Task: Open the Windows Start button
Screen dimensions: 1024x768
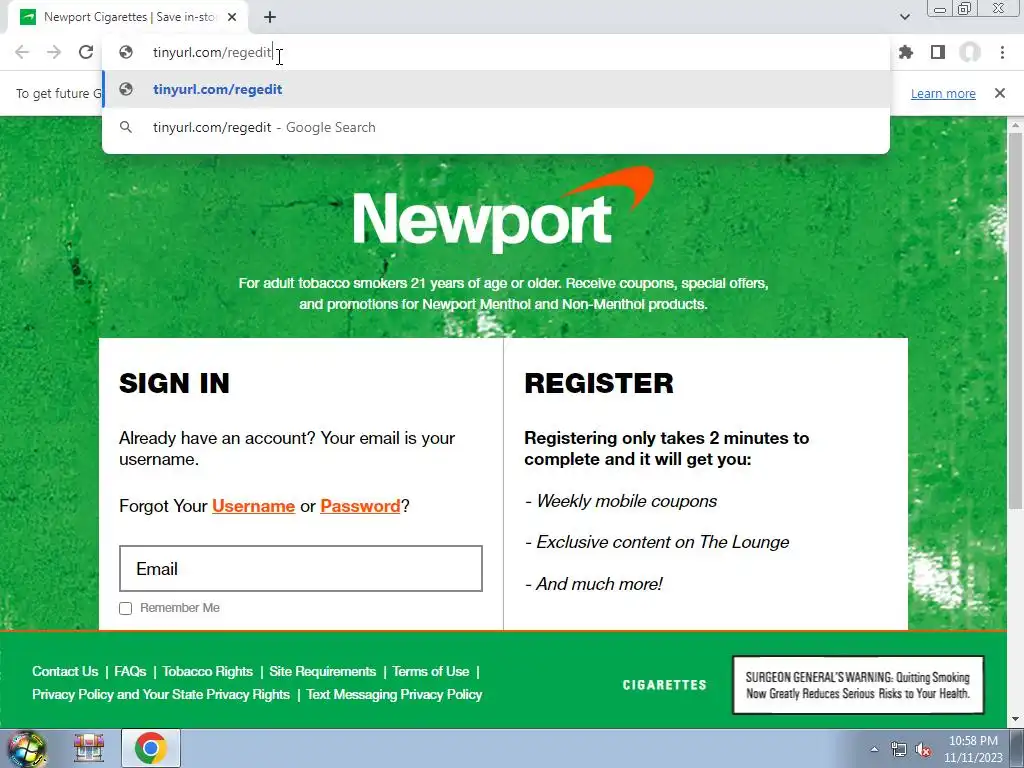Action: (x=26, y=748)
